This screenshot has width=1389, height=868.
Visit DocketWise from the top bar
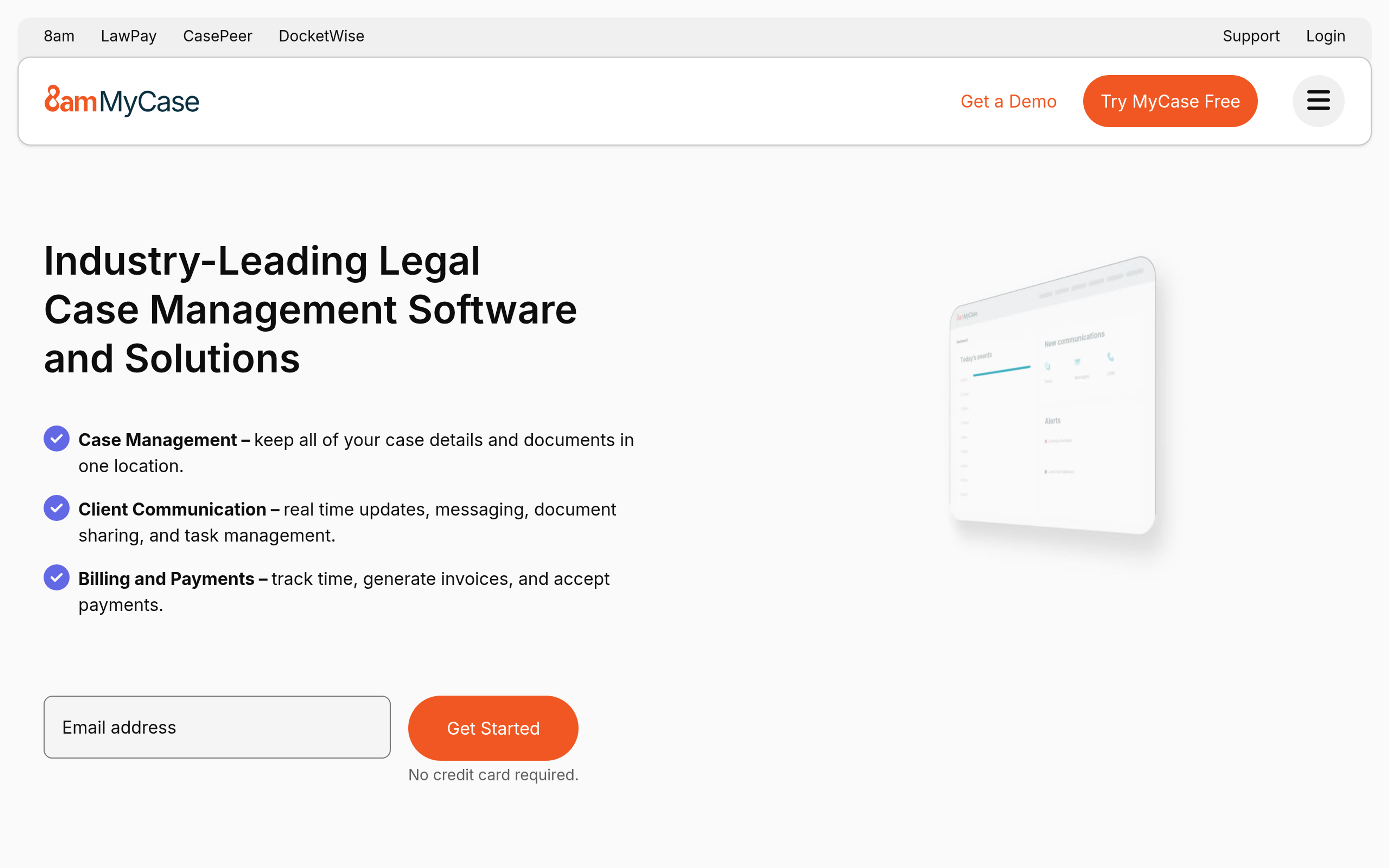coord(322,36)
